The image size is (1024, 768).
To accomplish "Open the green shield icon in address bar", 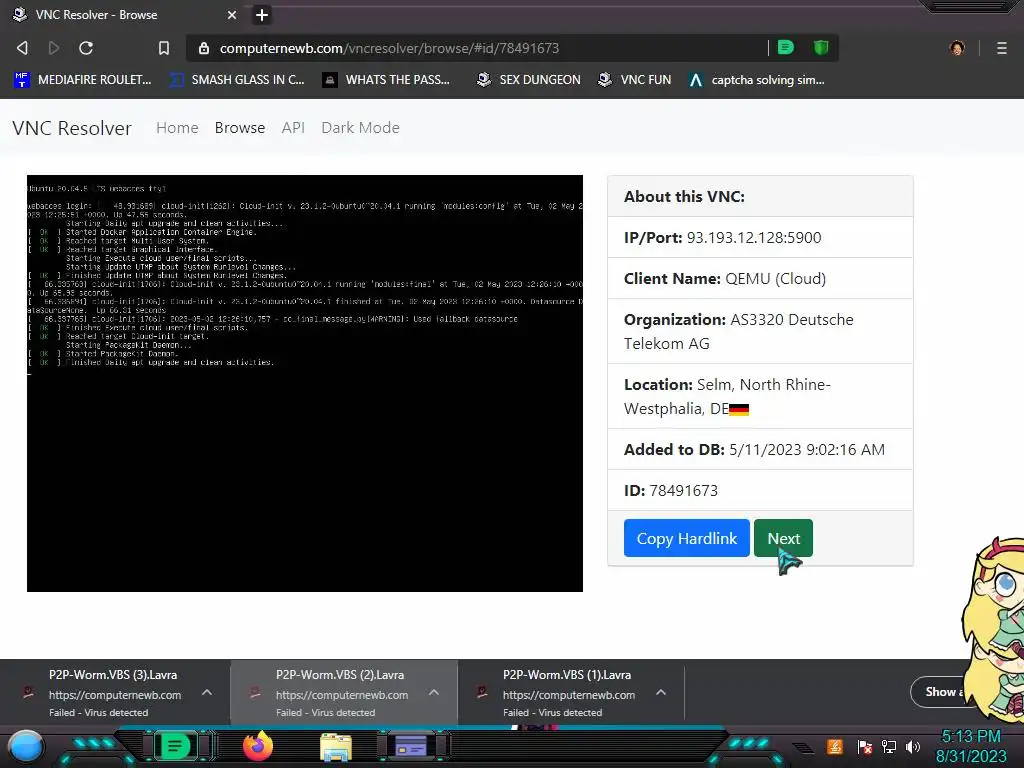I will (x=821, y=48).
